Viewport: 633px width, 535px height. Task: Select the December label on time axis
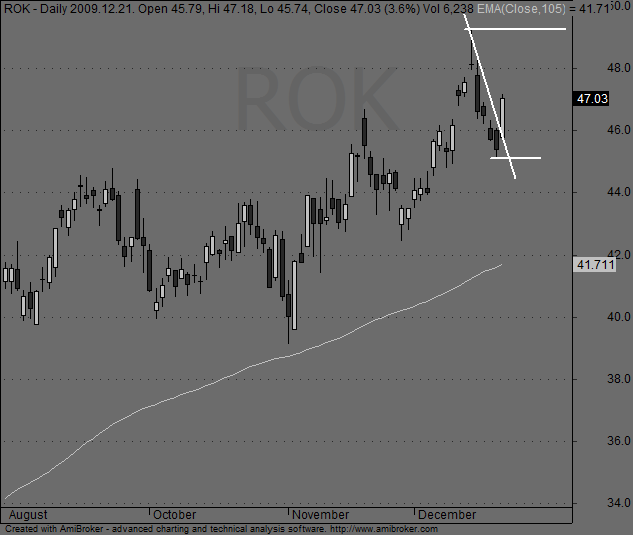pyautogui.click(x=447, y=515)
